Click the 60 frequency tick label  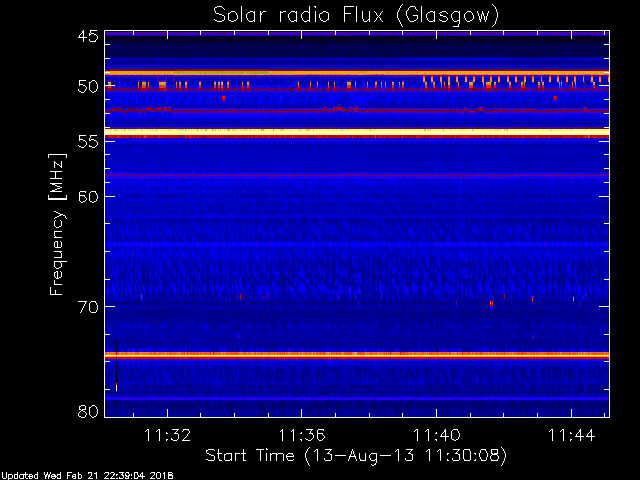point(88,196)
